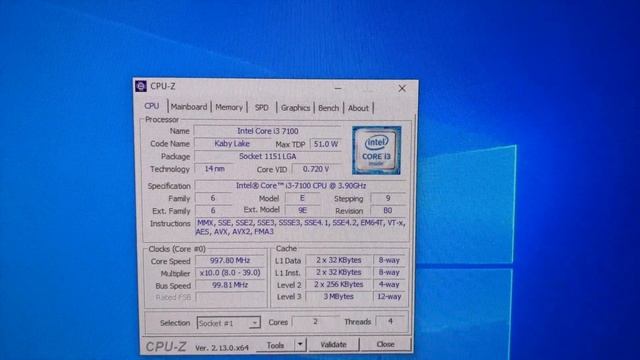Click the Cores value '2'
Screen dimensions: 640x360
(x=315, y=322)
